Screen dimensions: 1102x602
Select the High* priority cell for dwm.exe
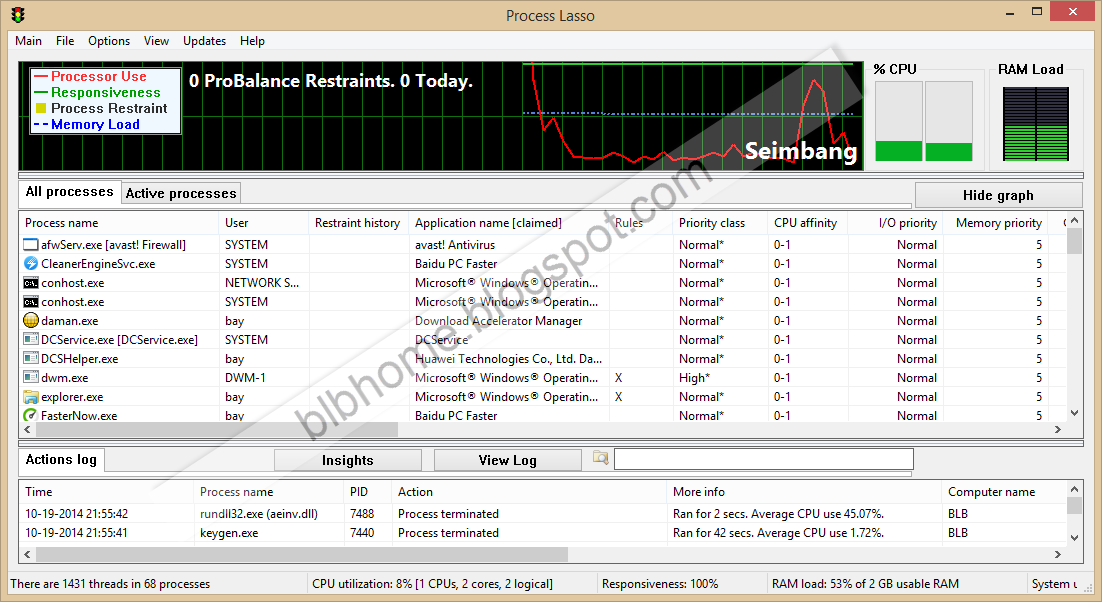click(x=694, y=377)
